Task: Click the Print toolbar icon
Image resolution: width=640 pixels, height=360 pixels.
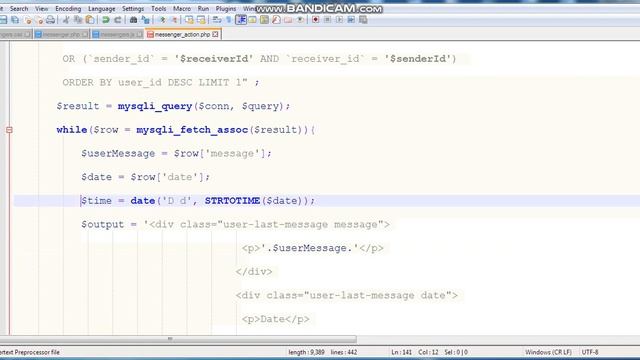Action: pyautogui.click(x=51, y=20)
